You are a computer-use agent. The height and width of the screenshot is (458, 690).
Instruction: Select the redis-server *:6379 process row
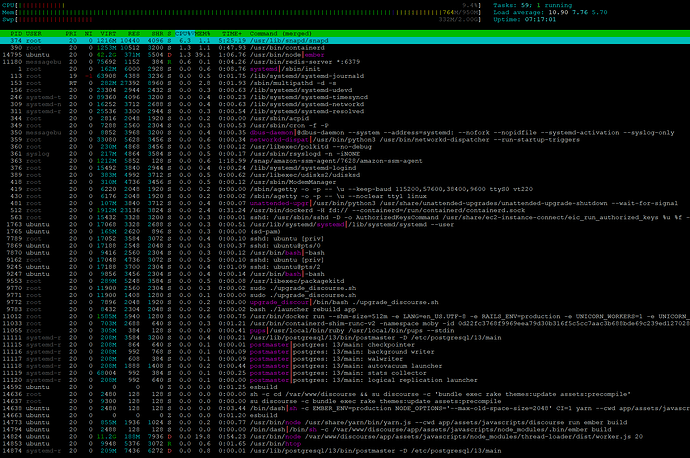pyautogui.click(x=345, y=62)
